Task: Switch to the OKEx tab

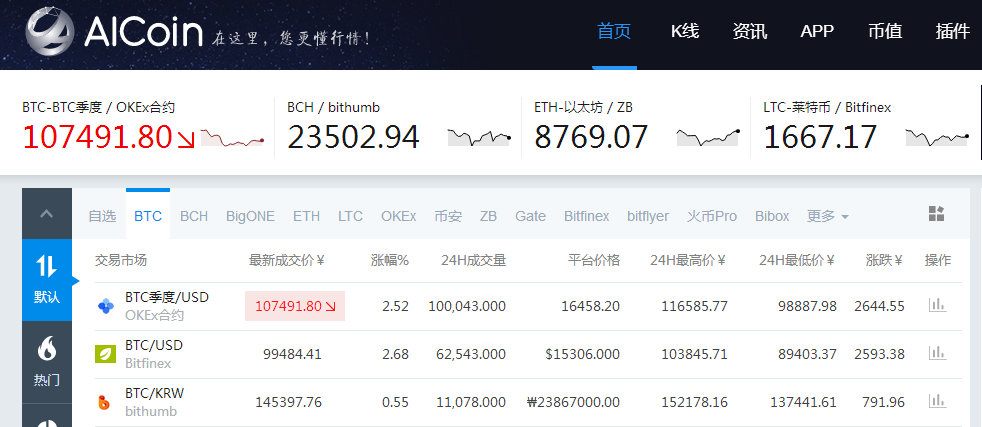Action: 398,216
